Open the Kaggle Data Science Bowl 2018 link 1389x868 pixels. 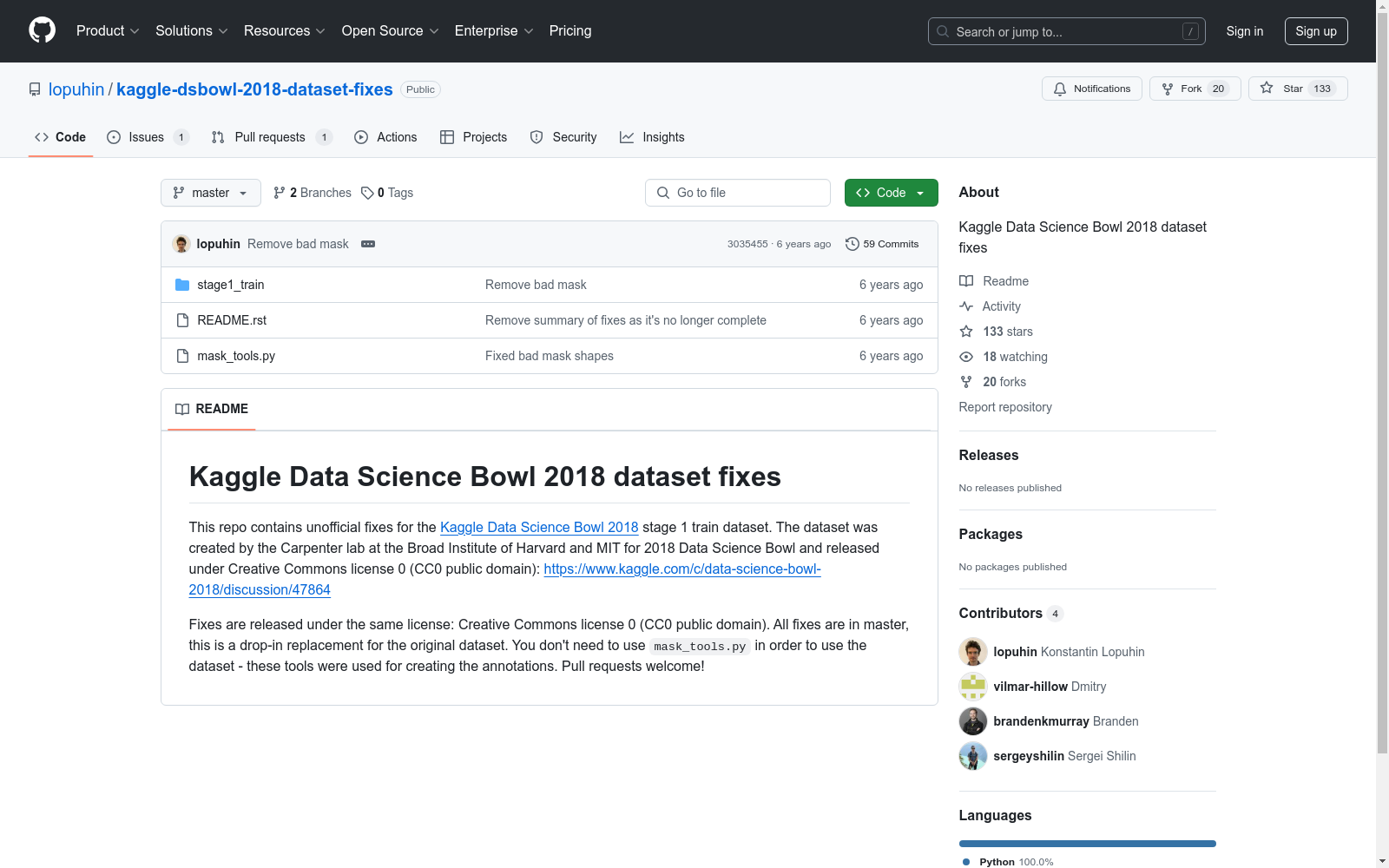538,527
